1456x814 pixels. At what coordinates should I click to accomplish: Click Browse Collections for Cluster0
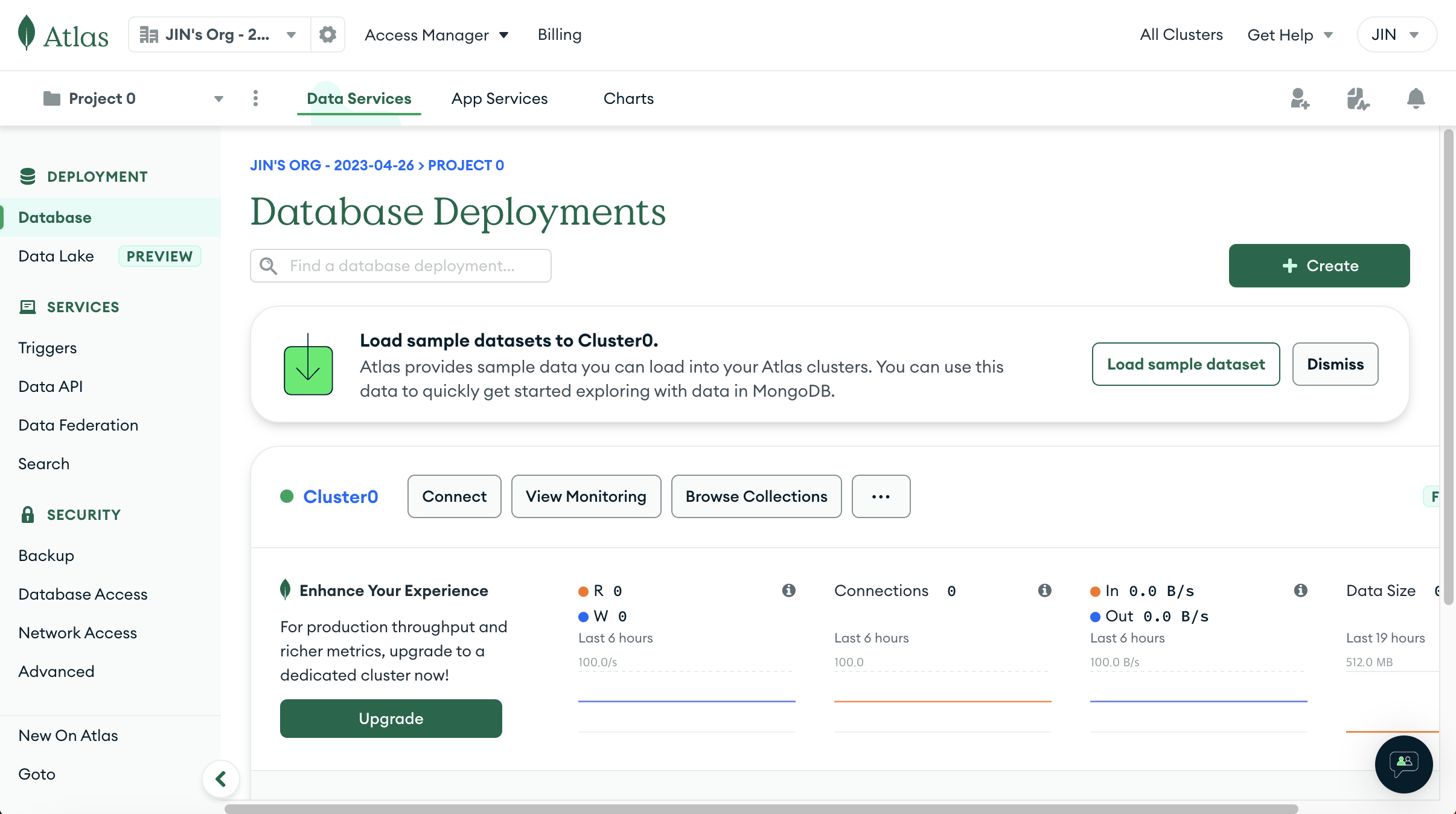click(756, 496)
